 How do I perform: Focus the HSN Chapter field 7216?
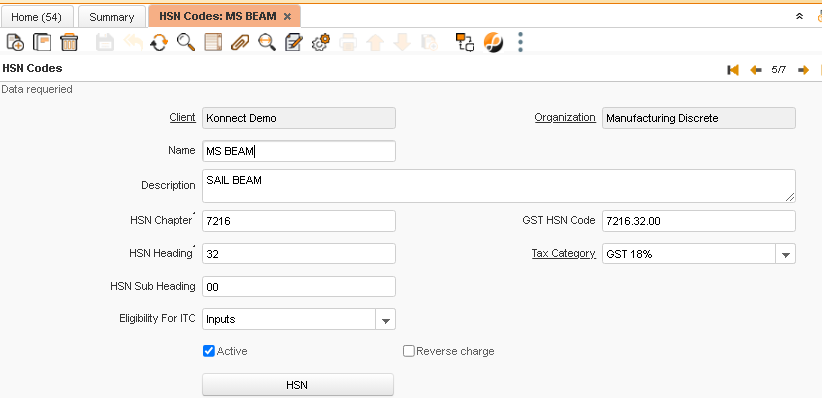click(x=299, y=221)
